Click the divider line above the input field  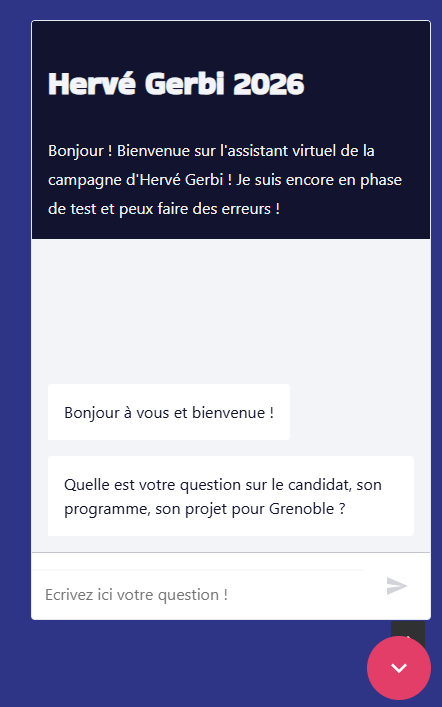point(230,552)
